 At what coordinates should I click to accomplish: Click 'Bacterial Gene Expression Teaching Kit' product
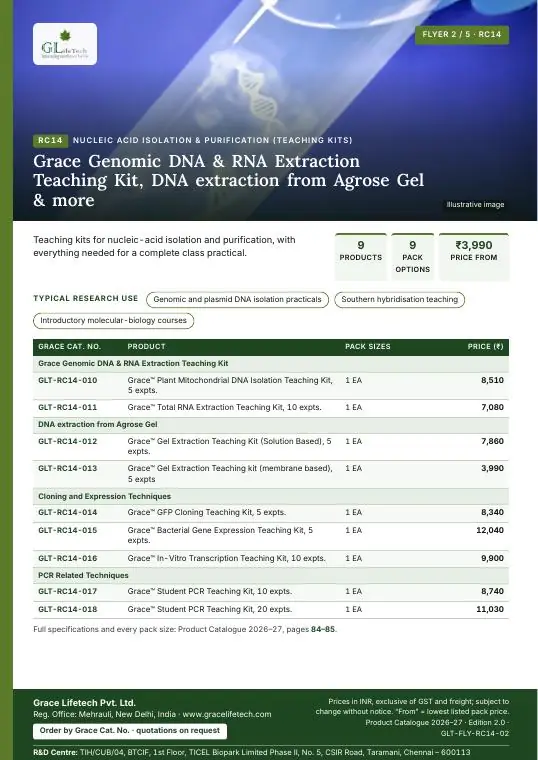click(221, 536)
